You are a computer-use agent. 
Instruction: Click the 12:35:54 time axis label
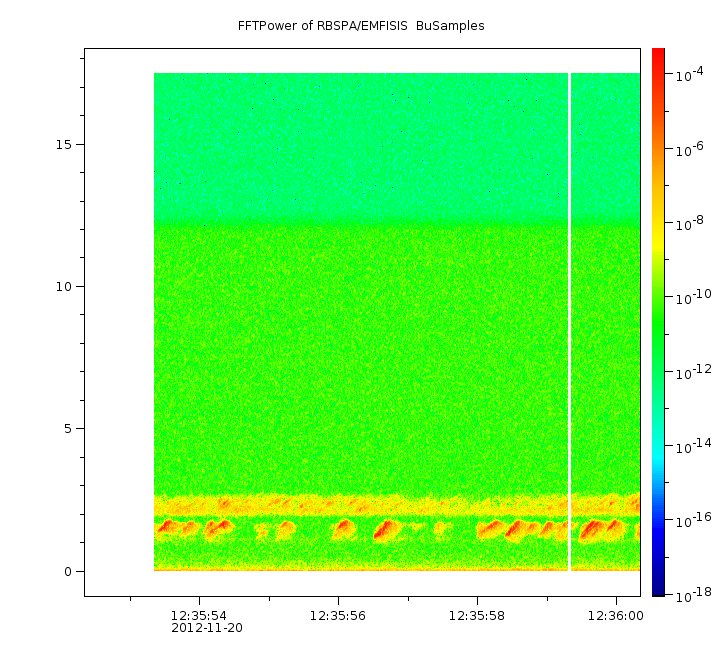point(197,614)
